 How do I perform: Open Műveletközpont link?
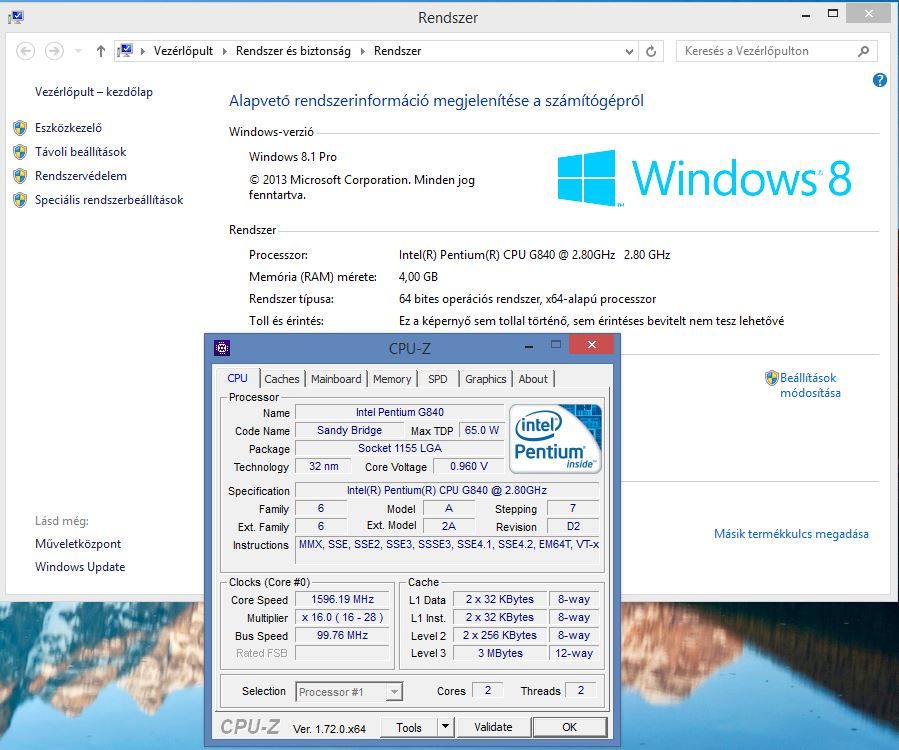(x=78, y=544)
